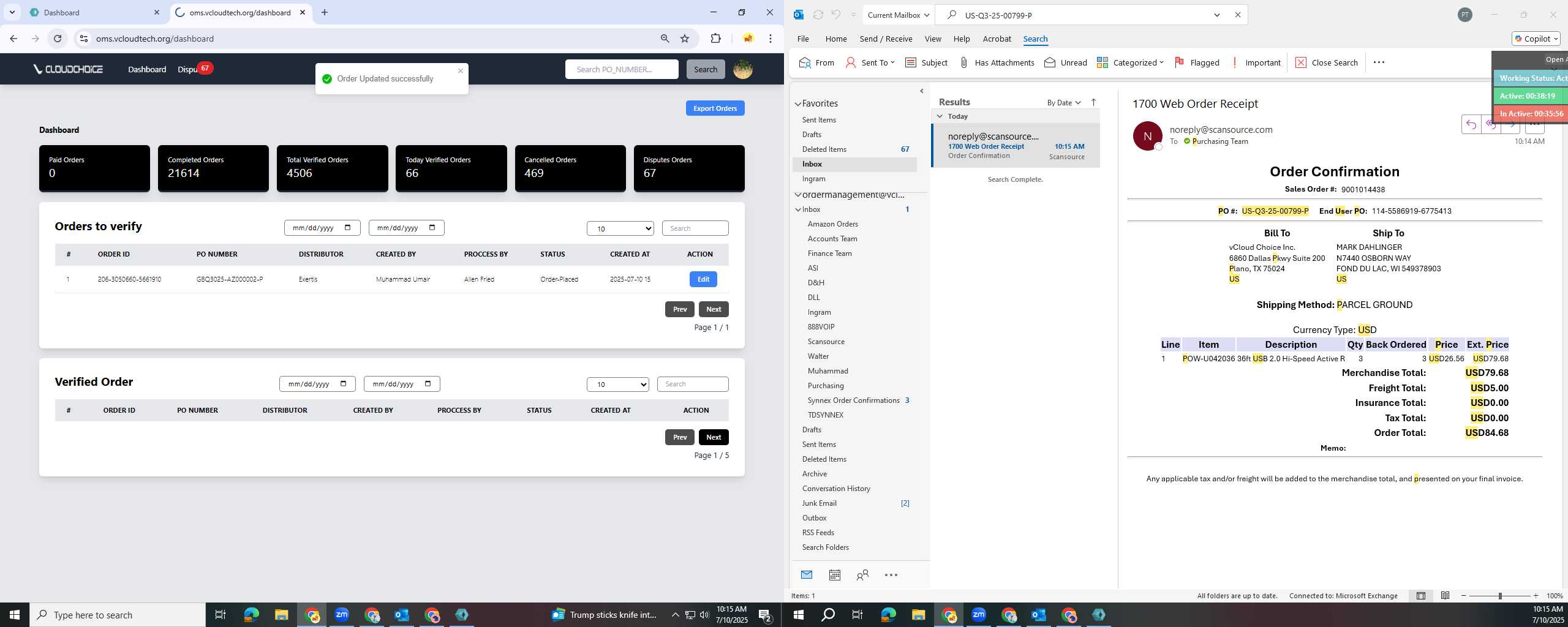The width and height of the screenshot is (1568, 627).
Task: Open the Disputes Orders card
Action: 688,168
